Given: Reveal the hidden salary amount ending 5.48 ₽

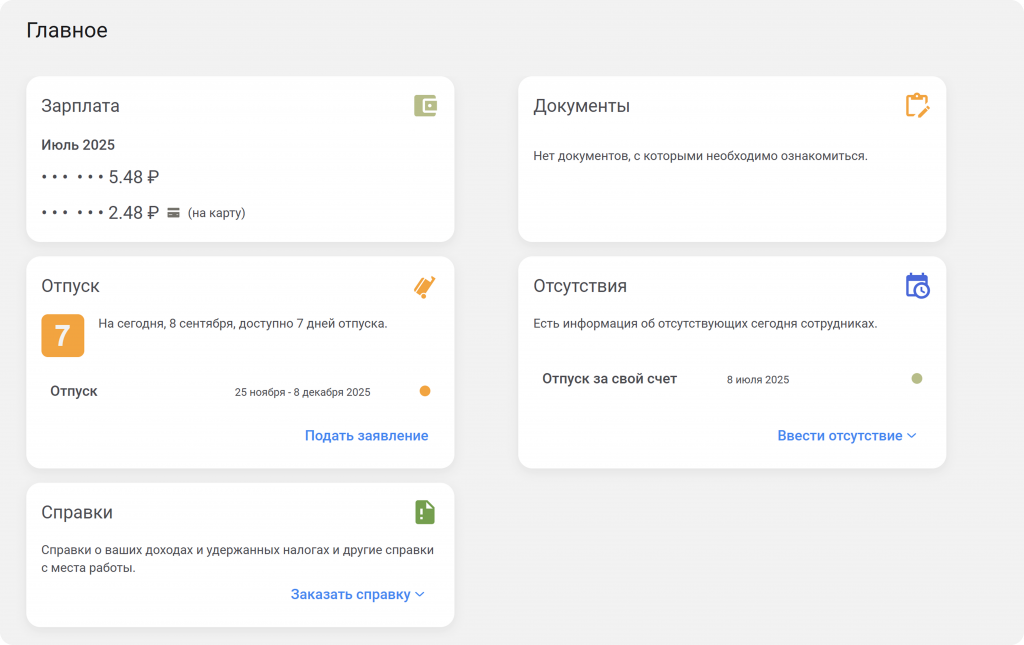Looking at the screenshot, I should pos(100,177).
